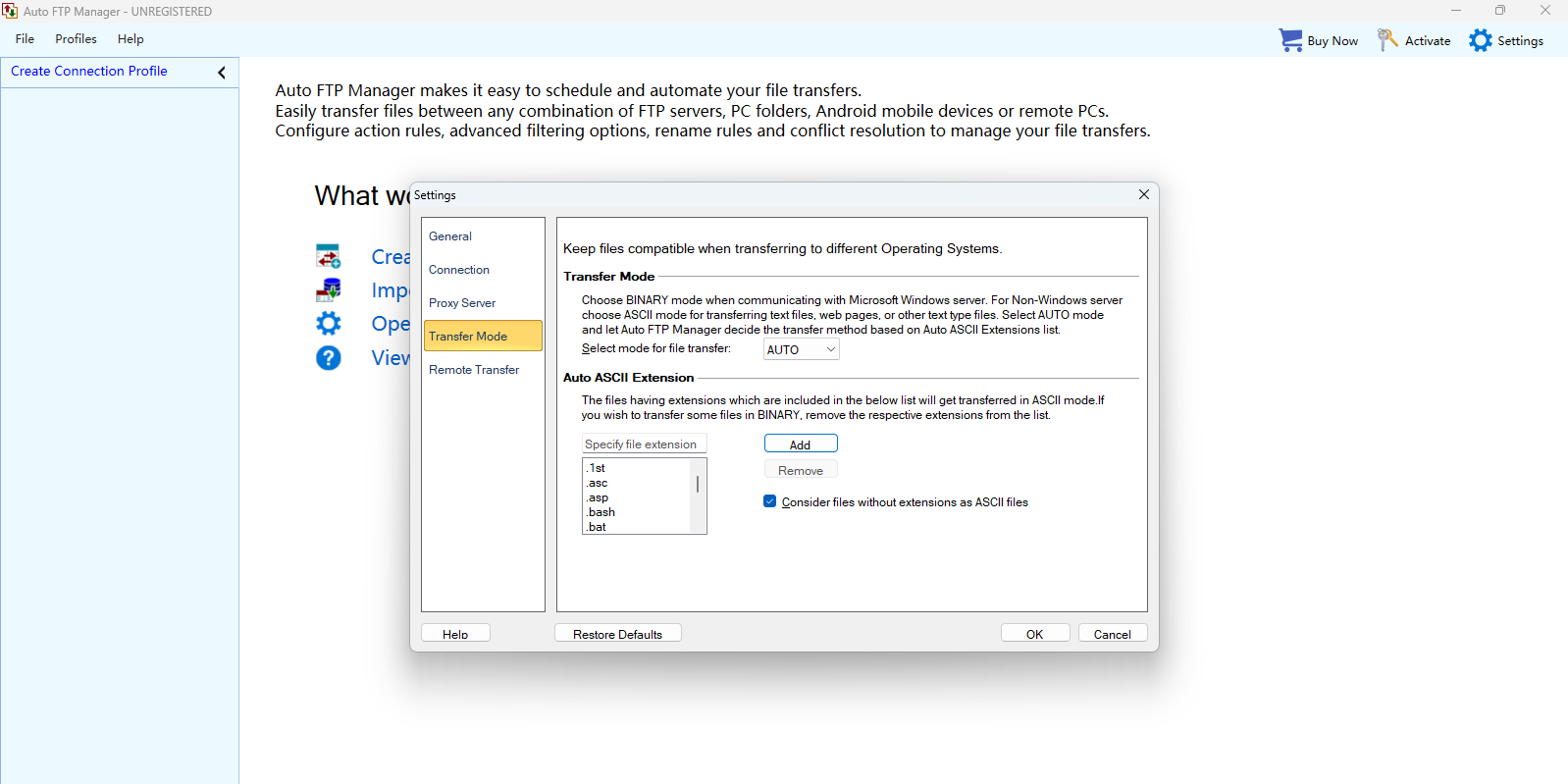Click the Add extension button

tap(801, 444)
